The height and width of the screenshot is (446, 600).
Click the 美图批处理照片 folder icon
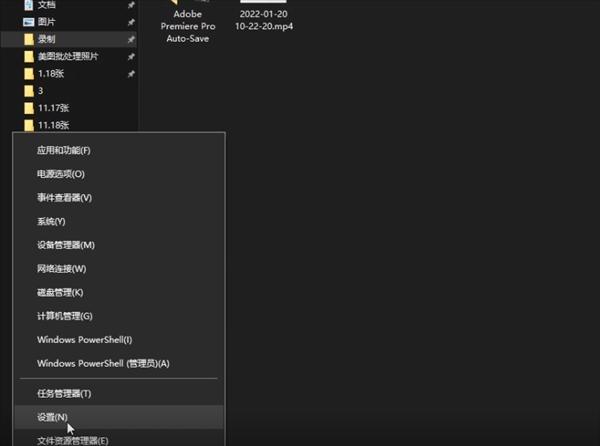pos(29,57)
